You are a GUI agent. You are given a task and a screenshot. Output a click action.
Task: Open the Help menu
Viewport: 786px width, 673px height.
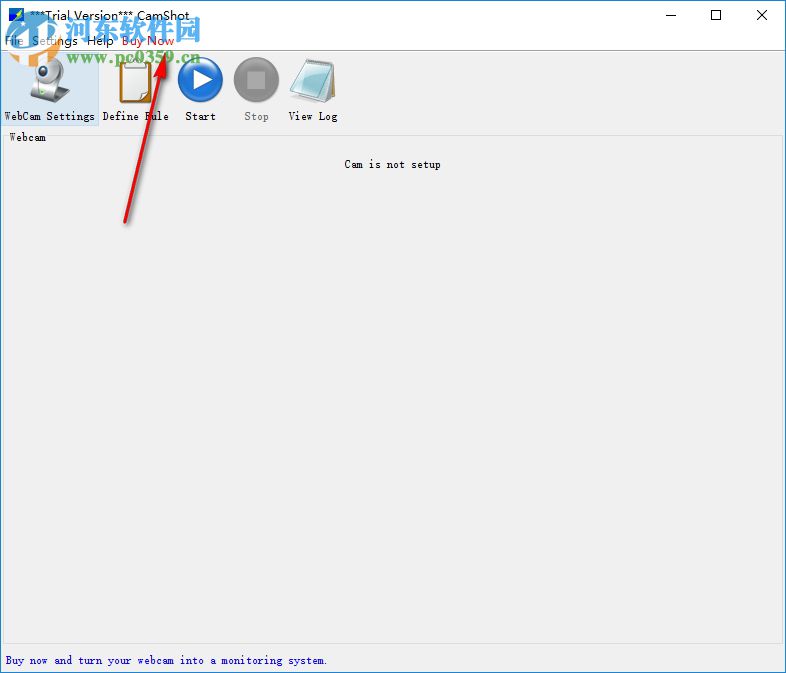pos(100,41)
